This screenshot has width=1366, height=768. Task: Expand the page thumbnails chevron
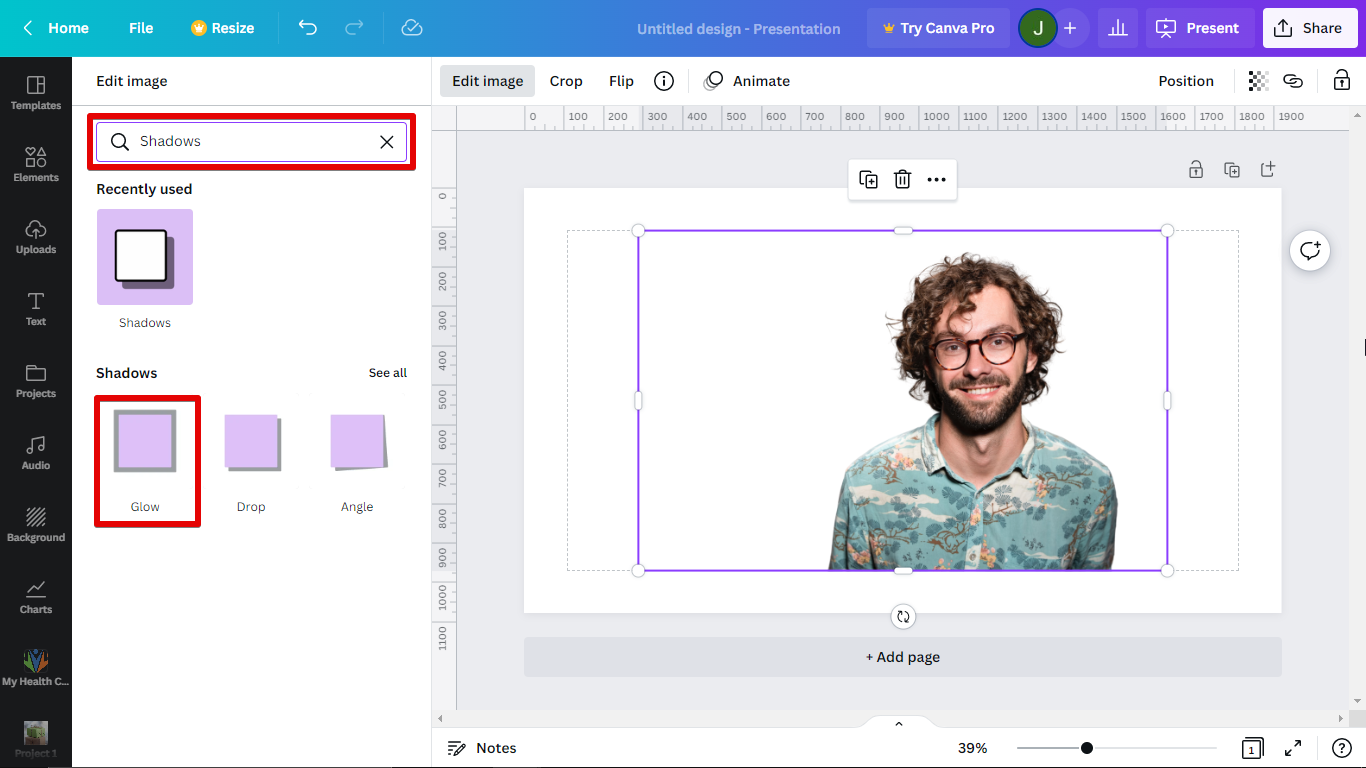898,724
